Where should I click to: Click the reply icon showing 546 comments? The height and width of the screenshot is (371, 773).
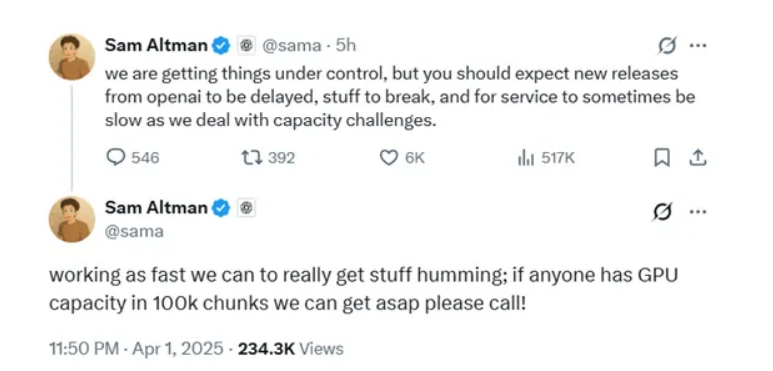115,158
